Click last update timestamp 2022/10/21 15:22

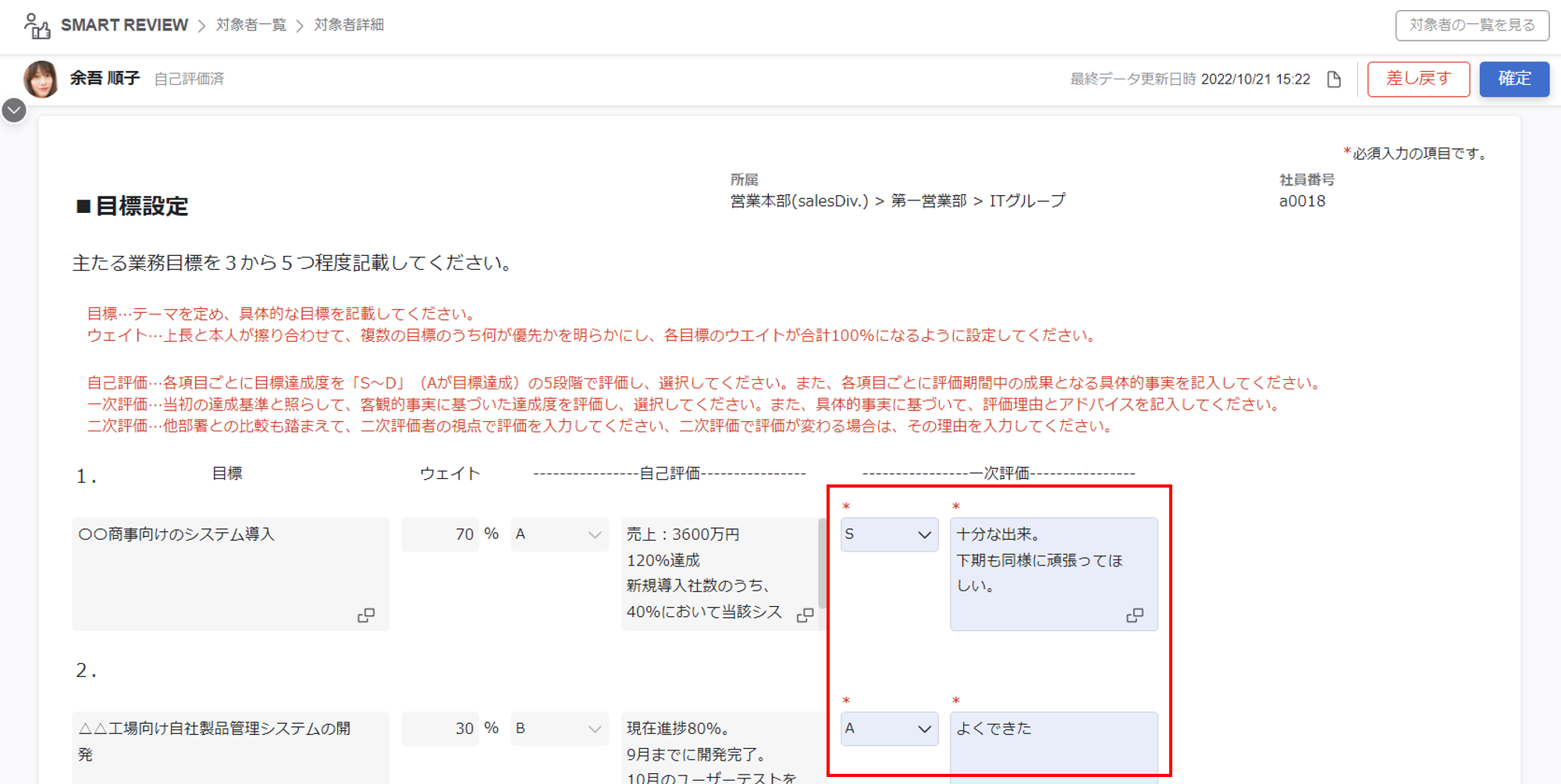pos(1255,80)
